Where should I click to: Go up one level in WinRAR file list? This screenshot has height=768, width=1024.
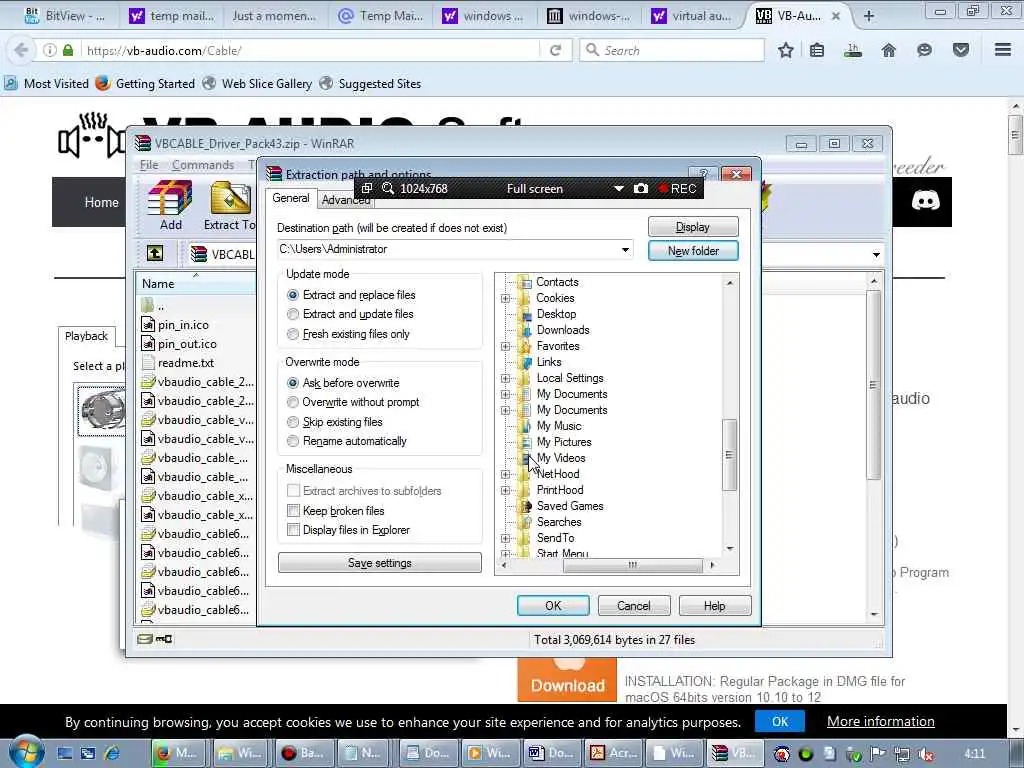155,253
